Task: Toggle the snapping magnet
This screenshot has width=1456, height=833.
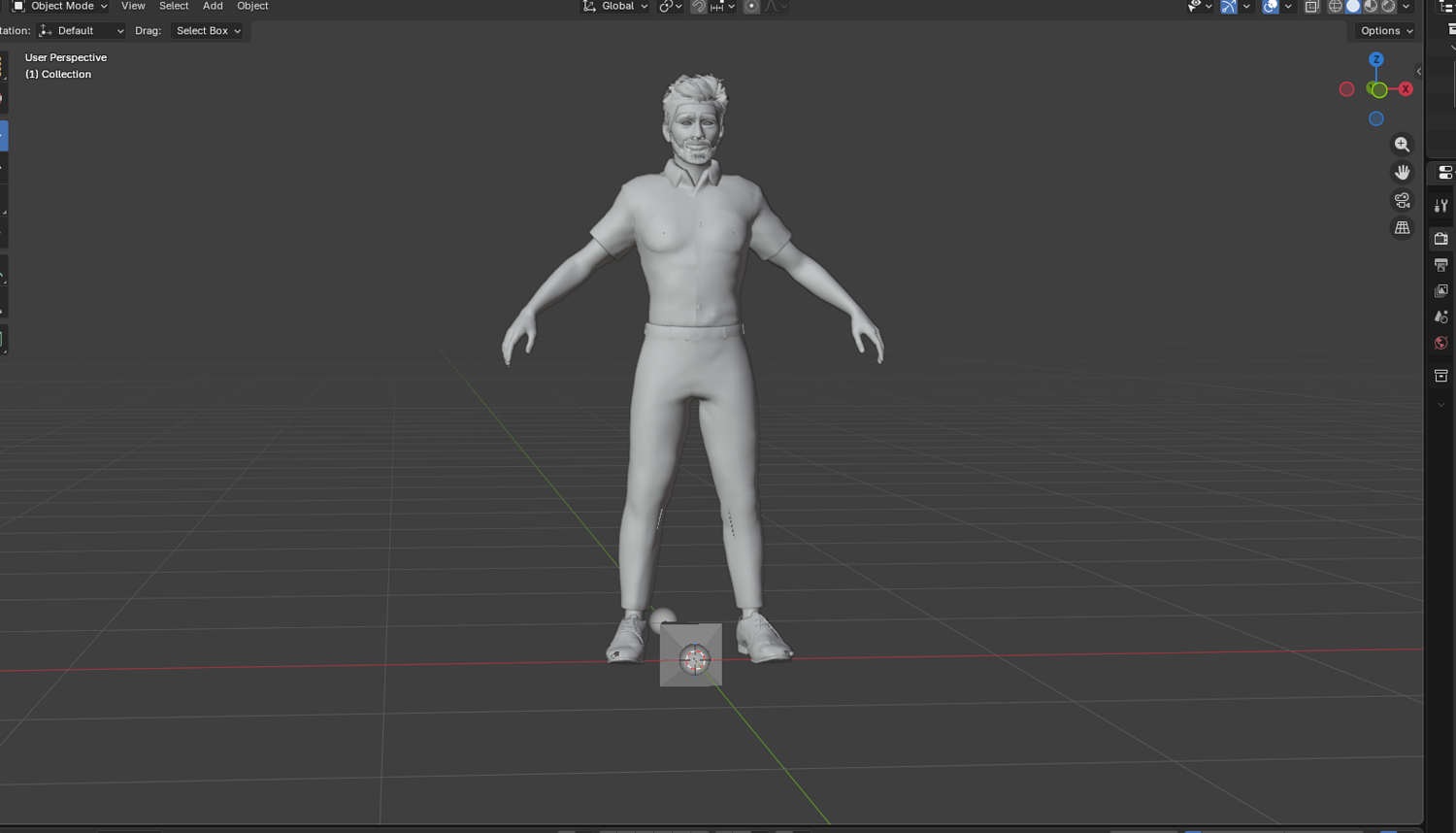Action: click(699, 6)
